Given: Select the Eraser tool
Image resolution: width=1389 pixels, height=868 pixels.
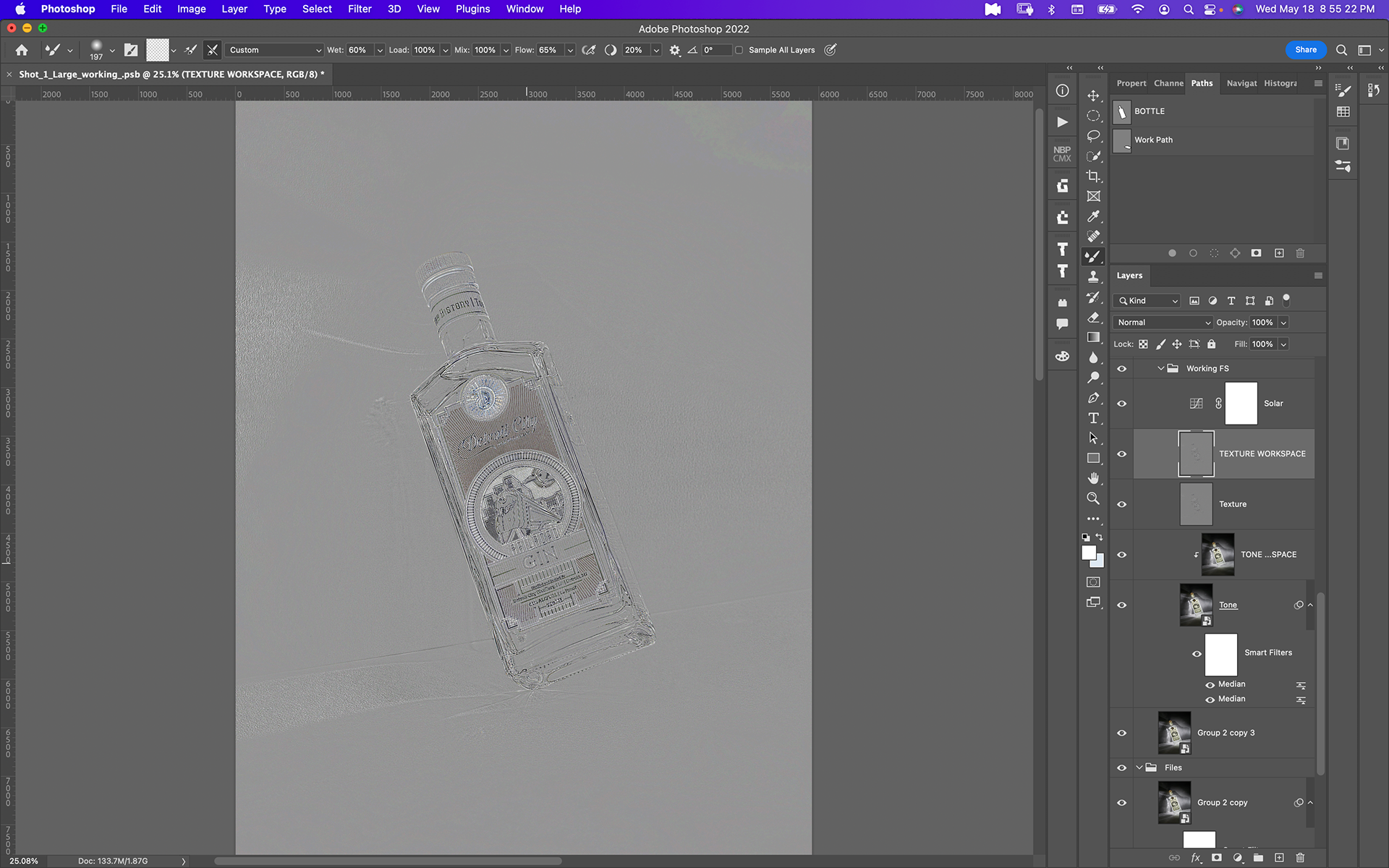Looking at the screenshot, I should (1093, 317).
